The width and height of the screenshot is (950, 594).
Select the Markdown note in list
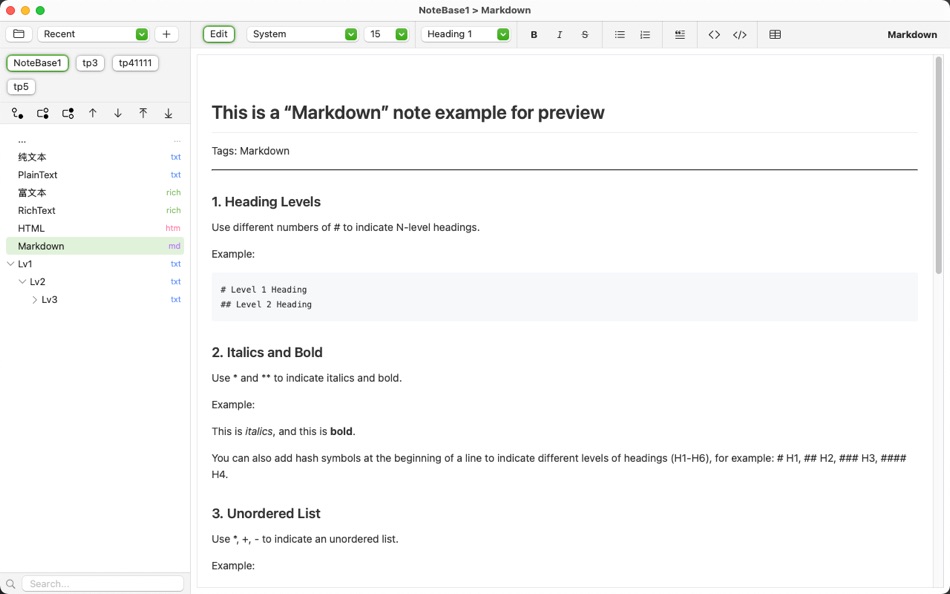point(95,246)
